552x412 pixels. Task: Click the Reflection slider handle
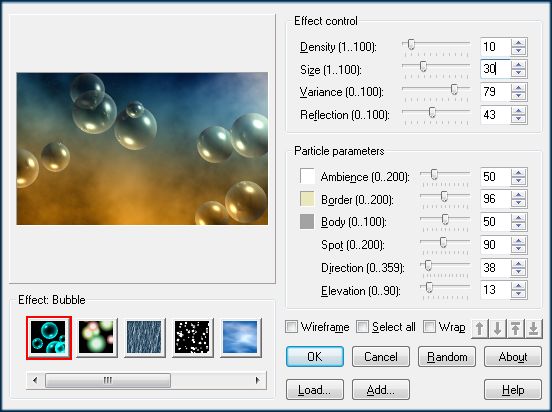[x=432, y=112]
